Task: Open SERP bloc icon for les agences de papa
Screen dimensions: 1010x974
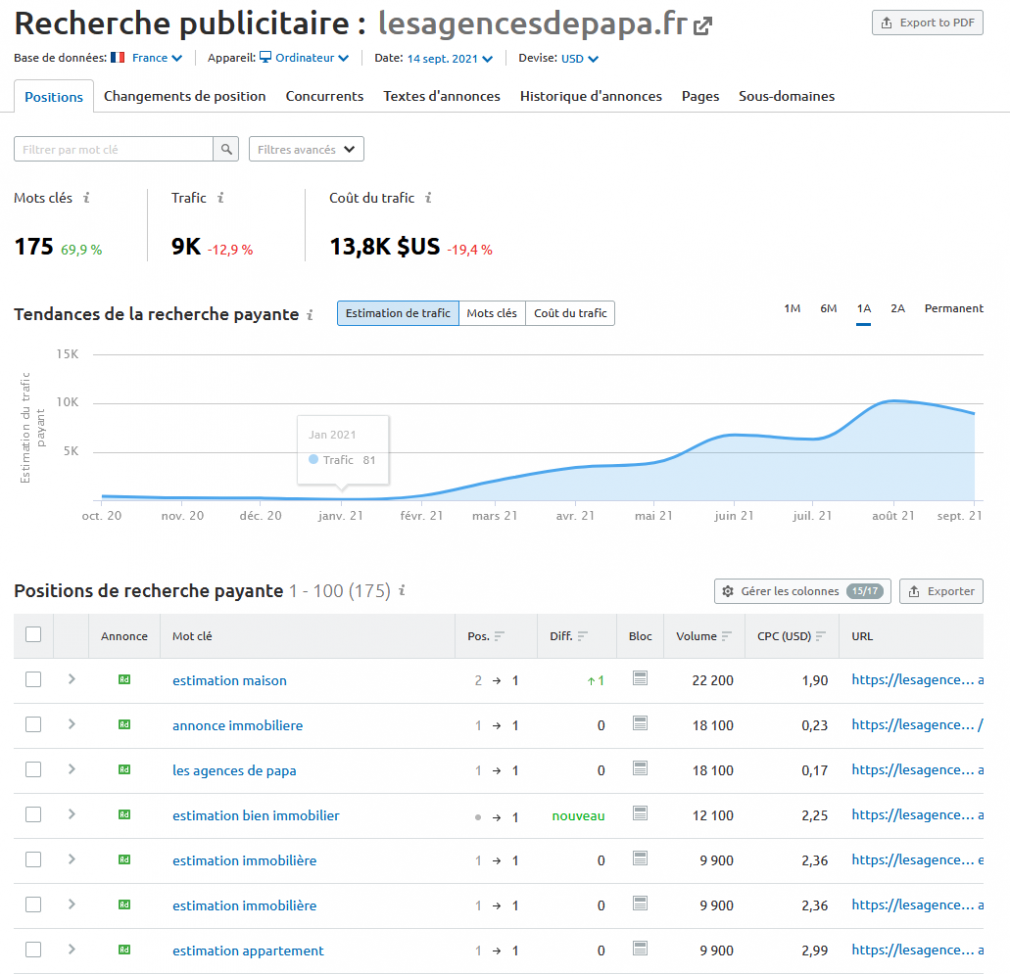Action: tap(640, 769)
